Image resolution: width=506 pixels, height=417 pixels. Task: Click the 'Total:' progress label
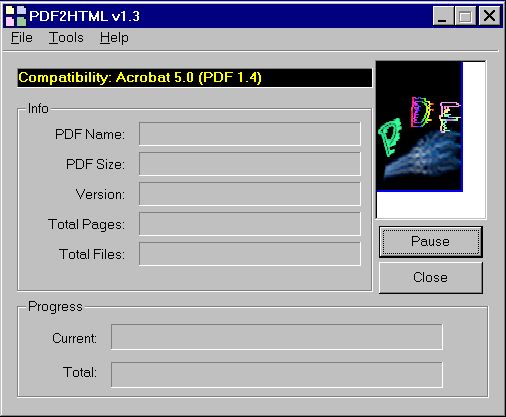pos(80,372)
